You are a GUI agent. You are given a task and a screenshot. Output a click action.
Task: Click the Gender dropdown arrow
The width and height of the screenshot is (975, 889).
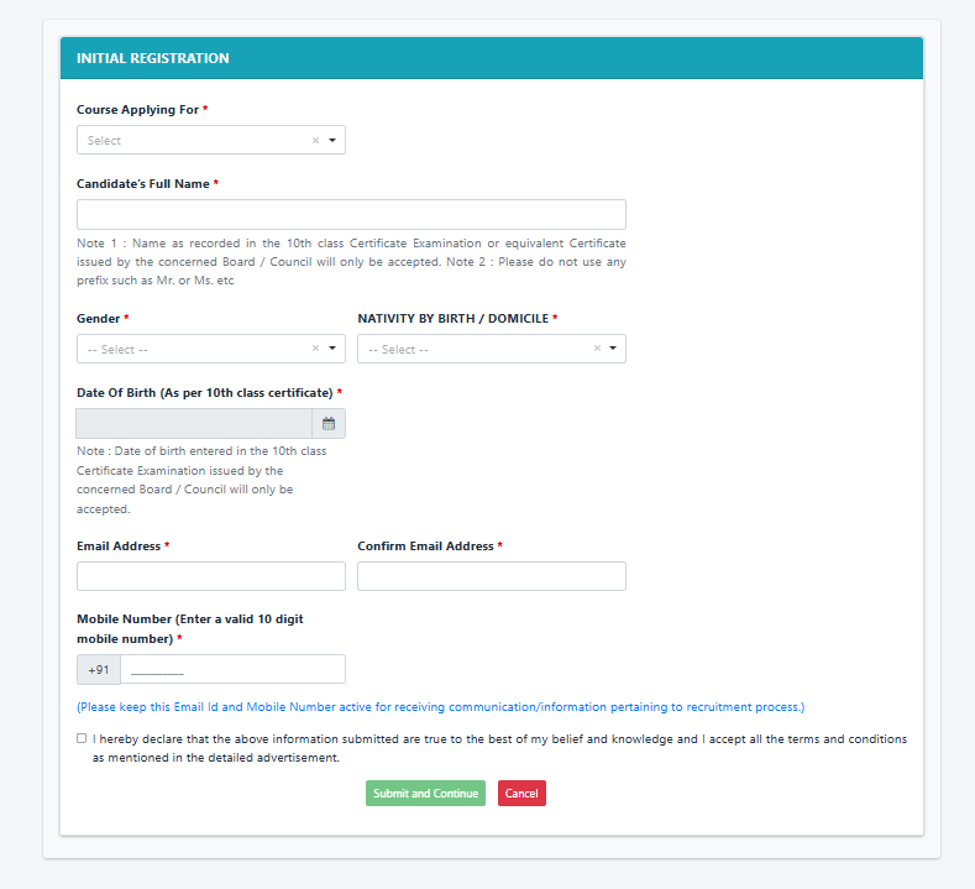333,348
